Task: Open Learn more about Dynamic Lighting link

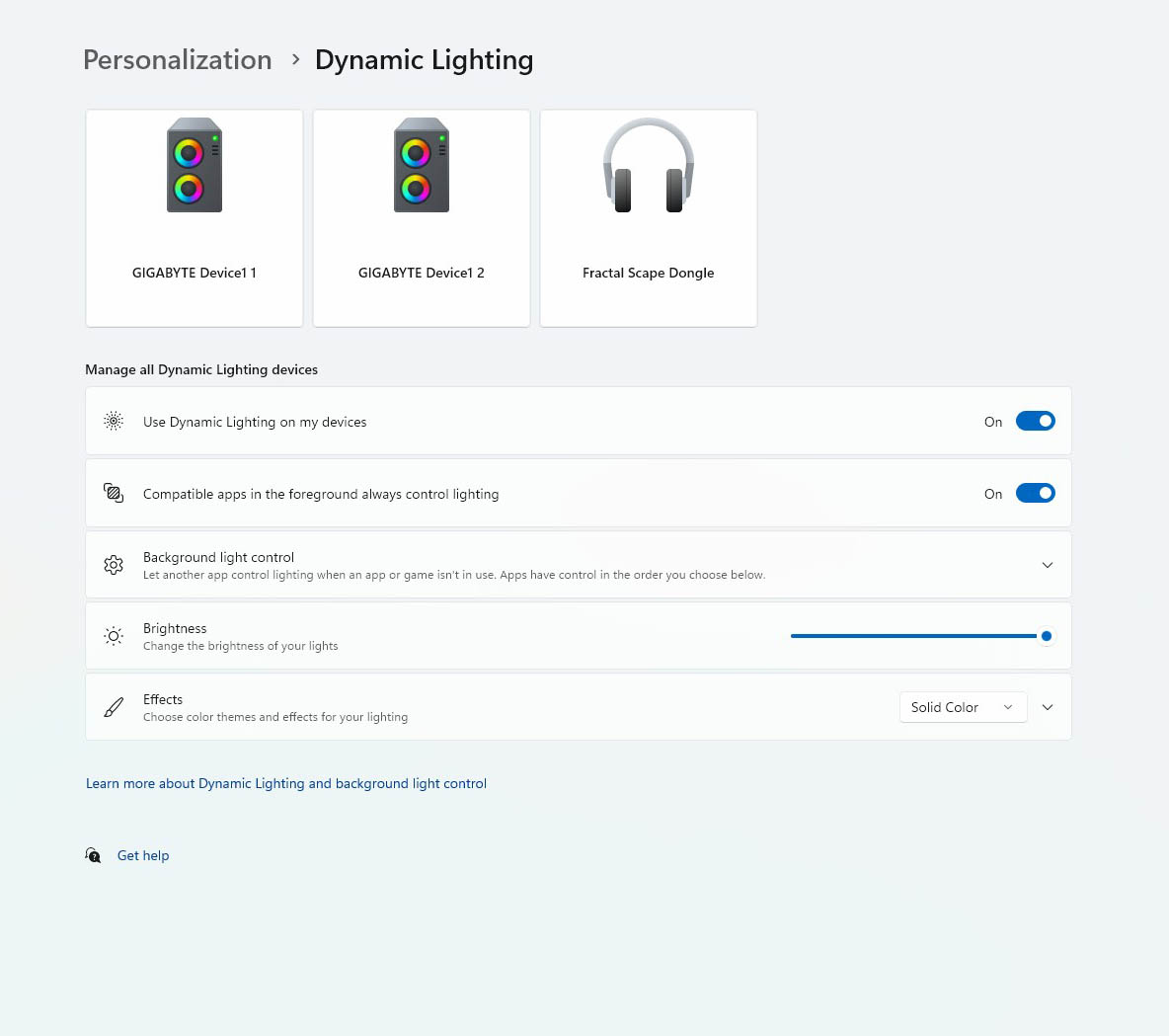Action: tap(286, 783)
